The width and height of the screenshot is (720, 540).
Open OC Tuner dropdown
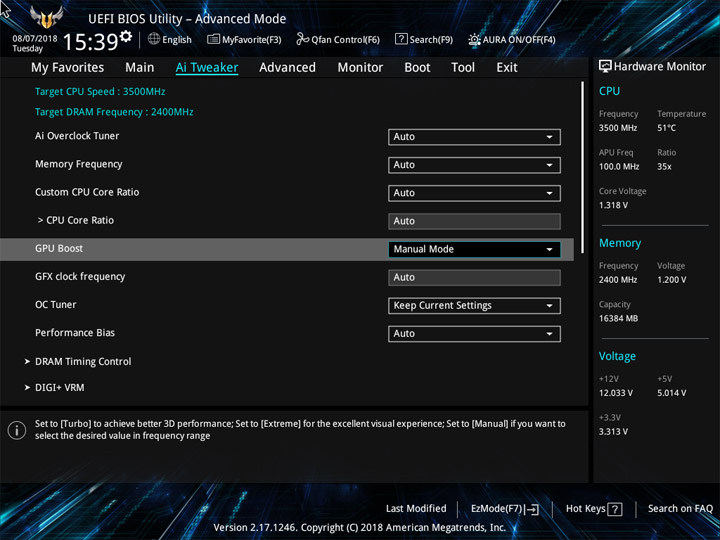pos(474,306)
